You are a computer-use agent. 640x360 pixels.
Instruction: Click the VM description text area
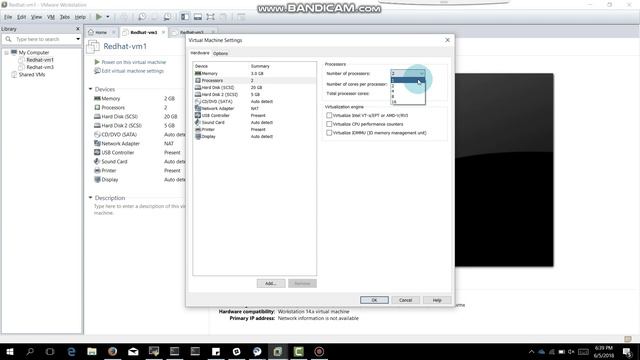[x=139, y=209]
